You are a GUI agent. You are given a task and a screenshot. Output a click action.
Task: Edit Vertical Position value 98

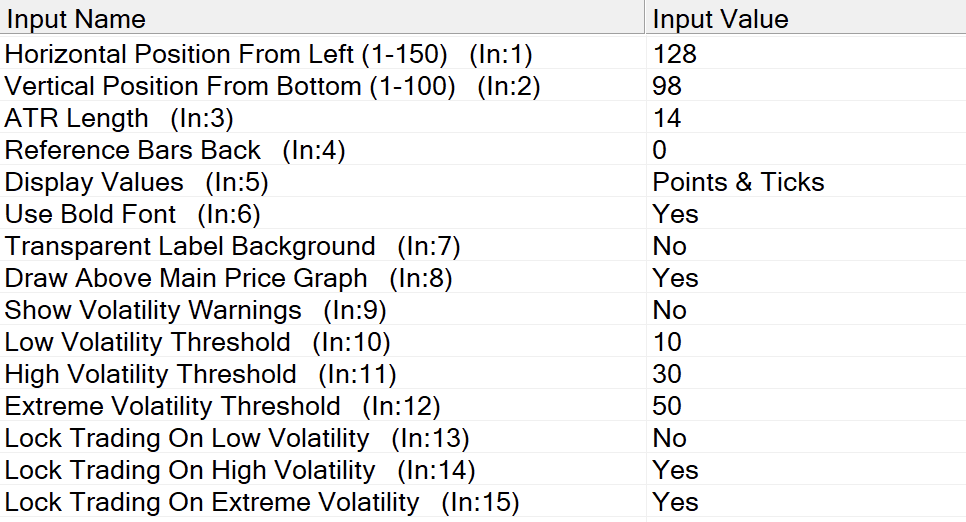pyautogui.click(x=667, y=86)
